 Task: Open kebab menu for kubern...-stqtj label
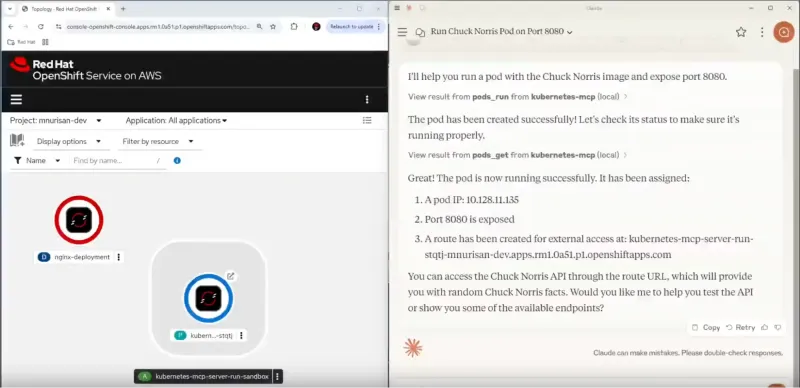coord(241,335)
